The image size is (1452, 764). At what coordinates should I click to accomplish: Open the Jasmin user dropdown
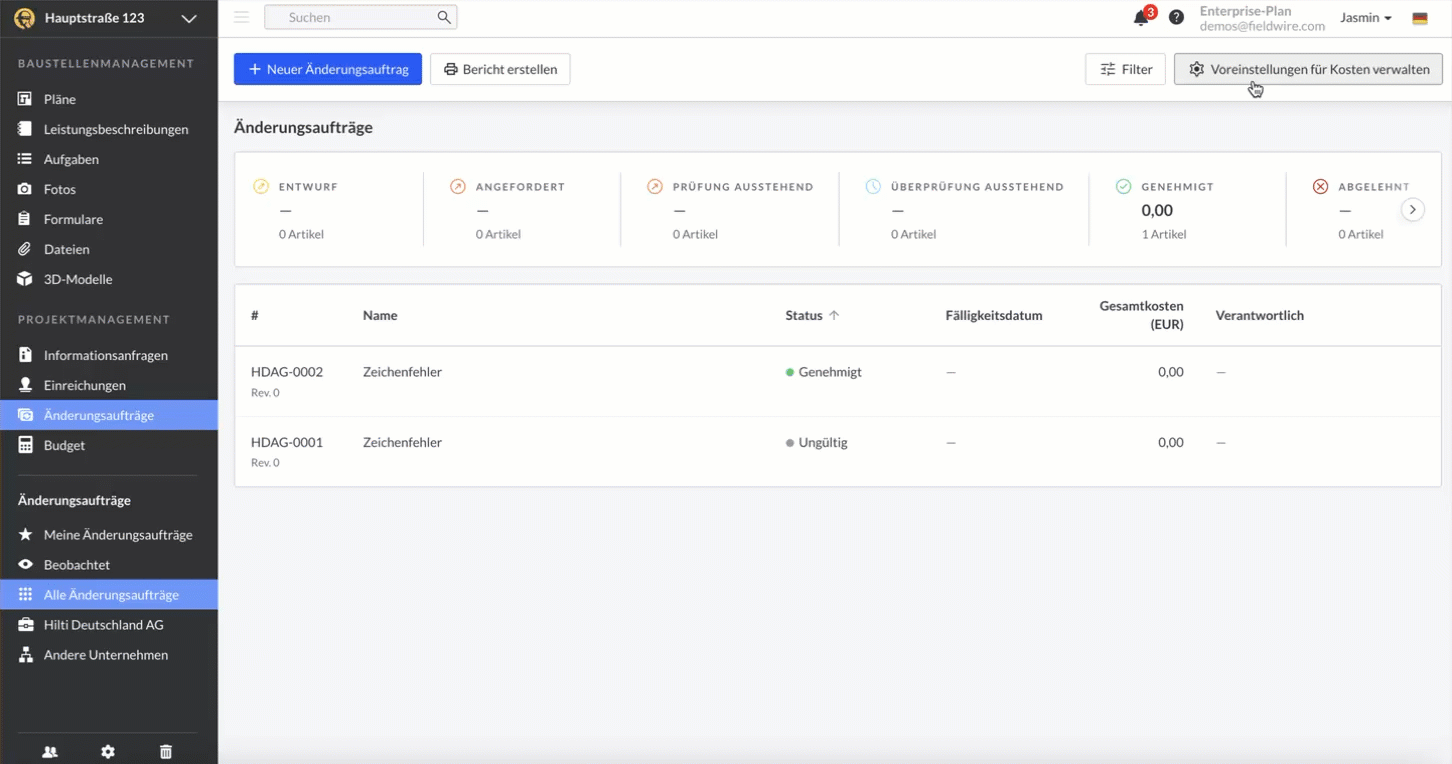click(x=1366, y=18)
